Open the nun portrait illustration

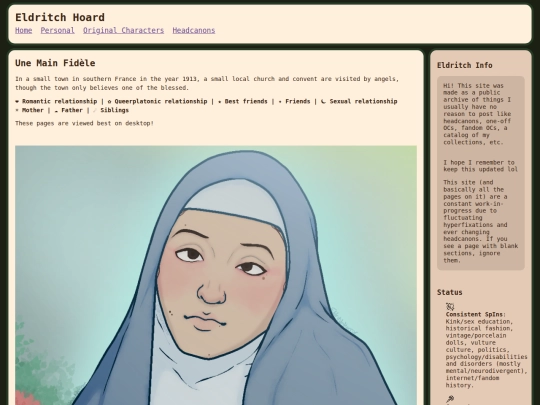coord(216,275)
